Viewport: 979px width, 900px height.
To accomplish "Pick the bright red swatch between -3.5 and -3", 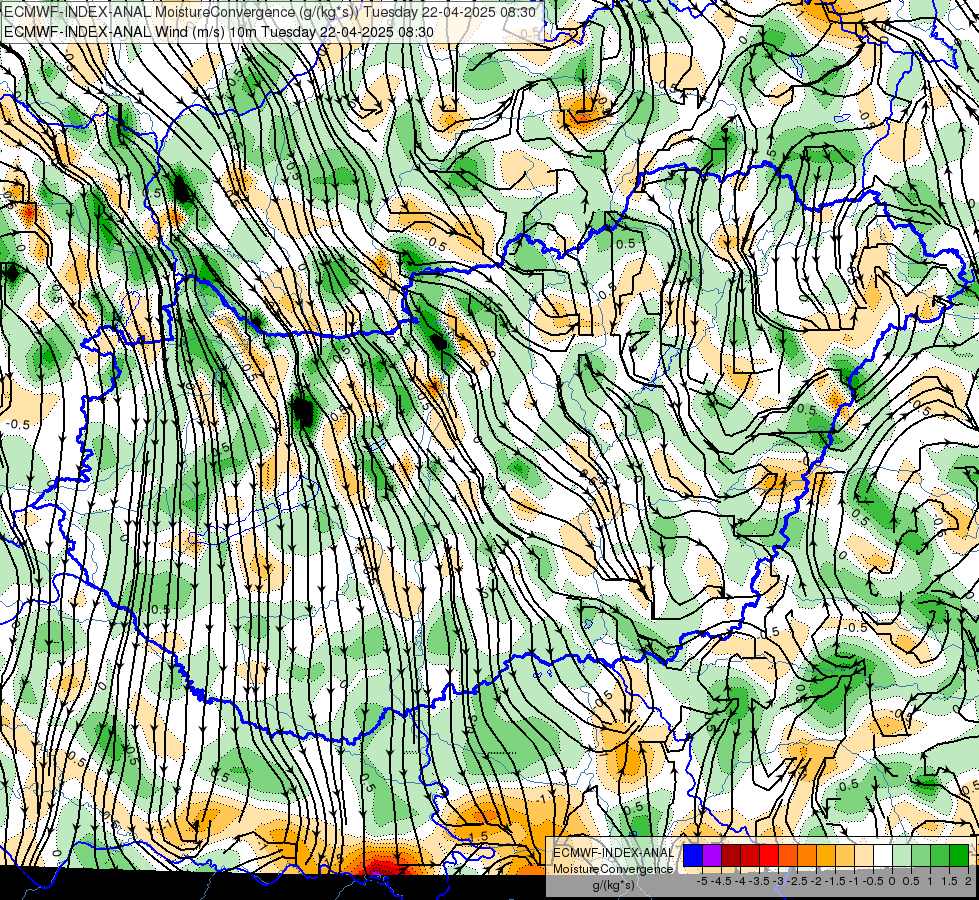I will (769, 855).
